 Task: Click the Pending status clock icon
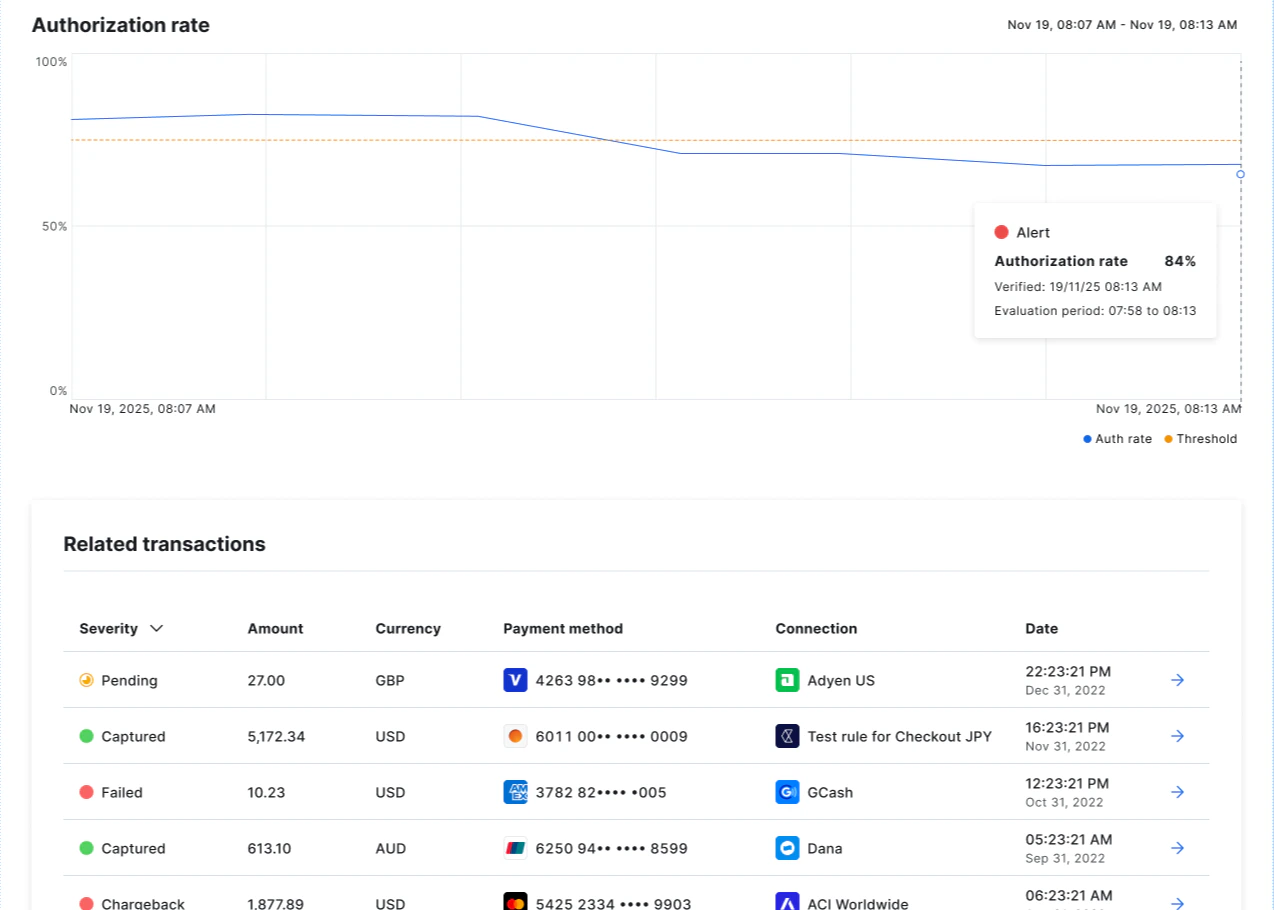coord(88,680)
